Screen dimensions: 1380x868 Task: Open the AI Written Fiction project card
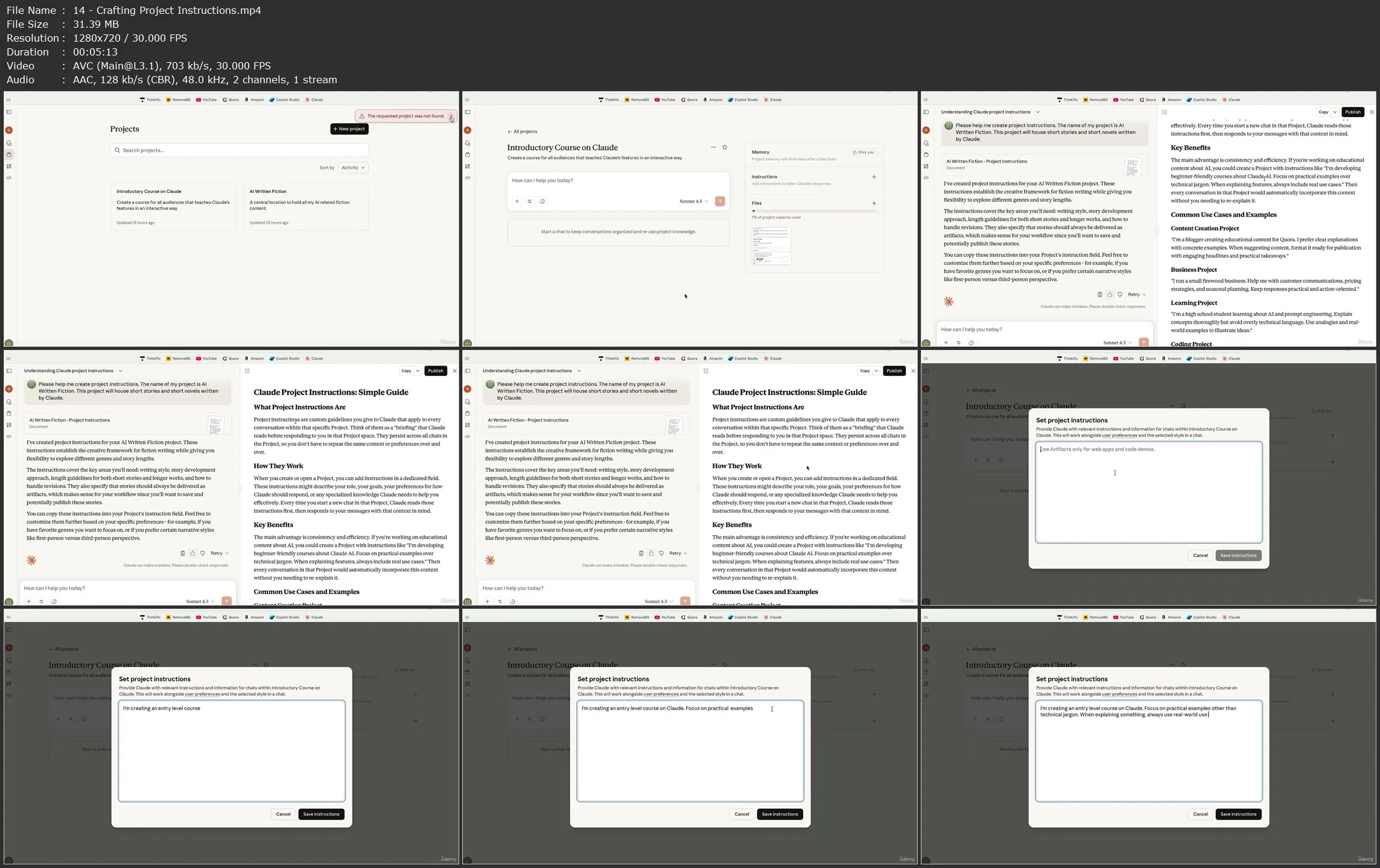[x=305, y=207]
